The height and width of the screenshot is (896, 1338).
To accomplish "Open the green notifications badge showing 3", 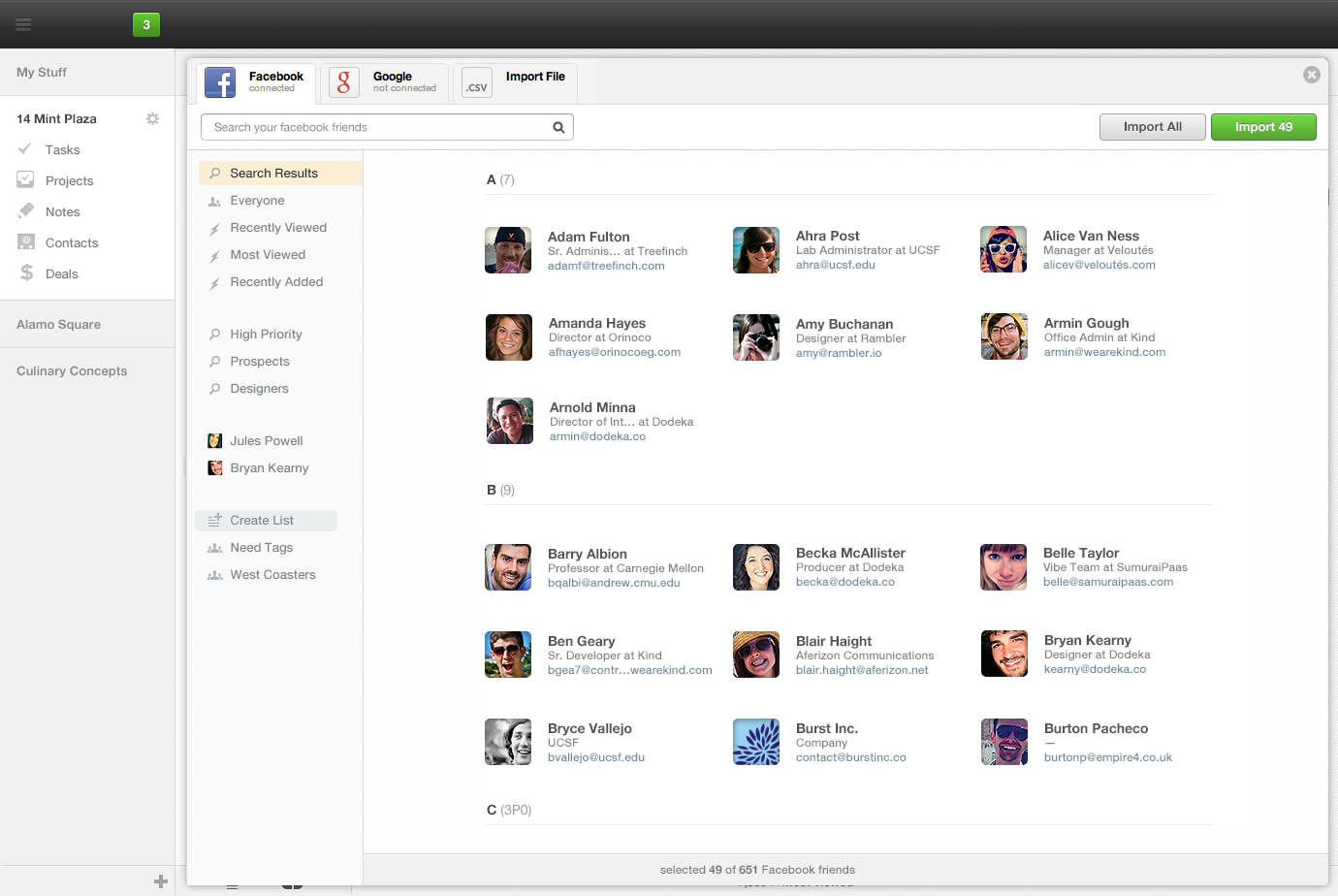I will [x=146, y=24].
